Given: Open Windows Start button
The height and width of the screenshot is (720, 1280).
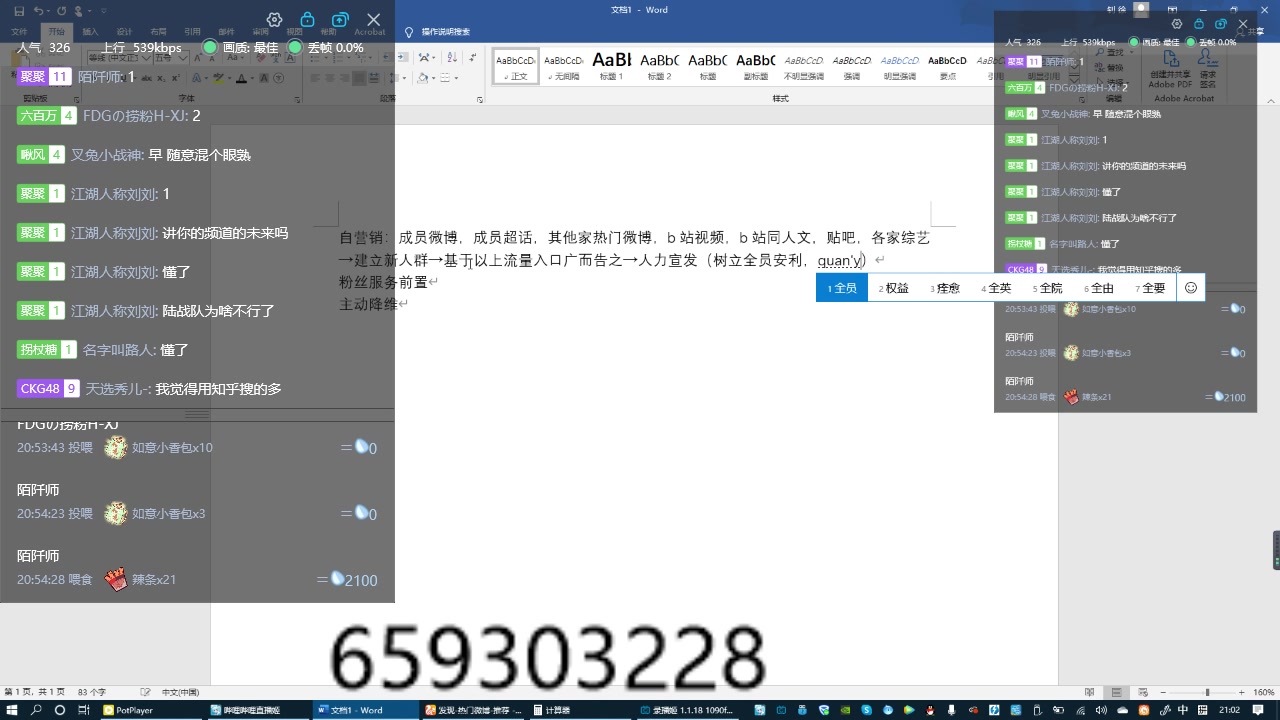Looking at the screenshot, I should [12, 710].
